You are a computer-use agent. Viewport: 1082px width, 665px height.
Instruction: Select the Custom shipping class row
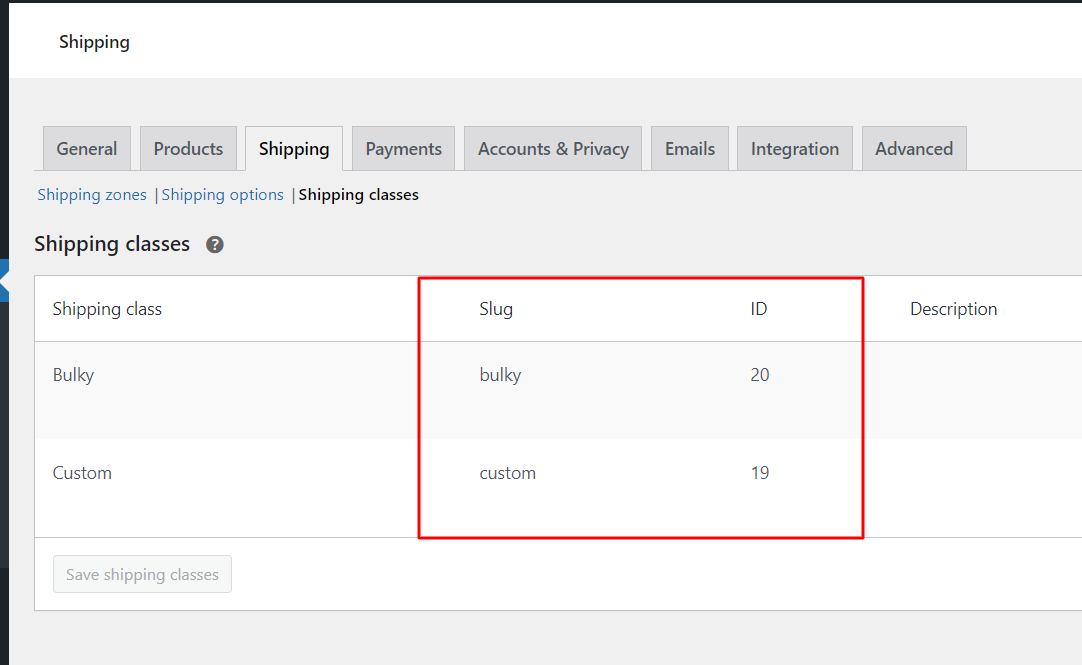pyautogui.click(x=558, y=488)
